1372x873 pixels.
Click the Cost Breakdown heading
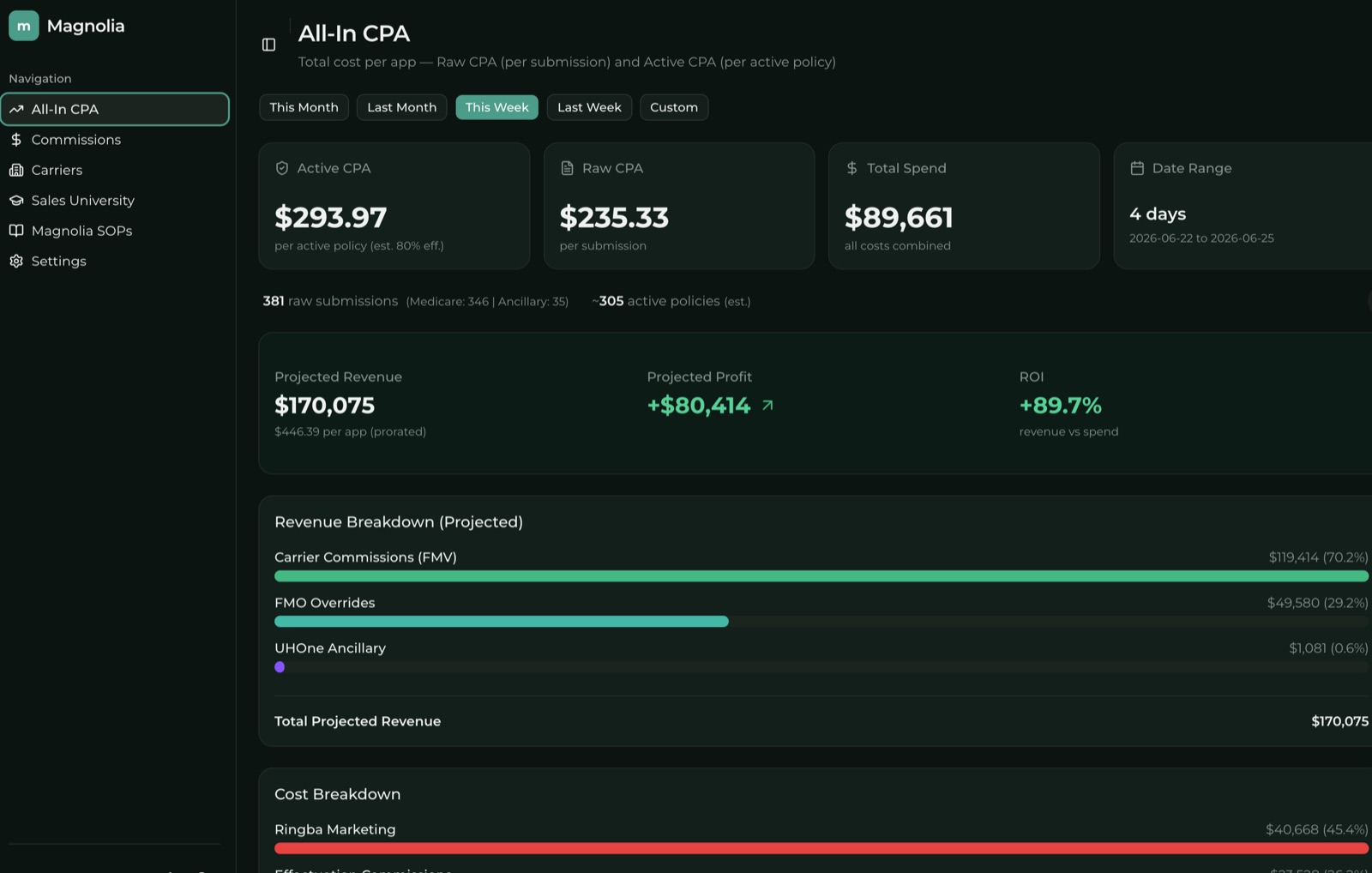337,794
